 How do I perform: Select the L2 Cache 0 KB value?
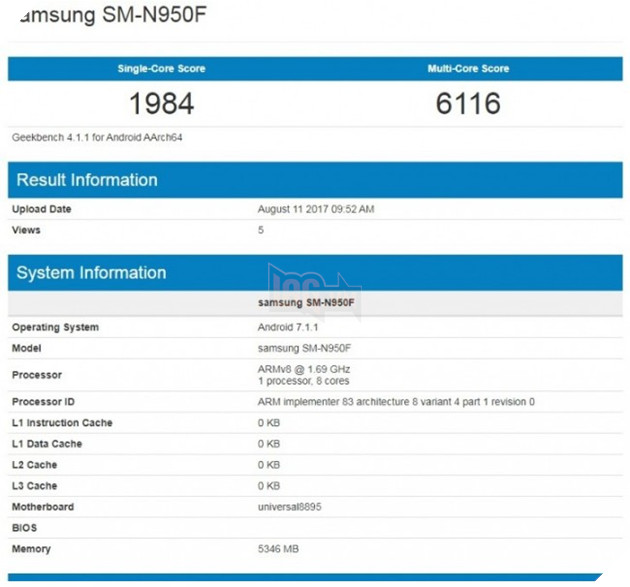269,465
